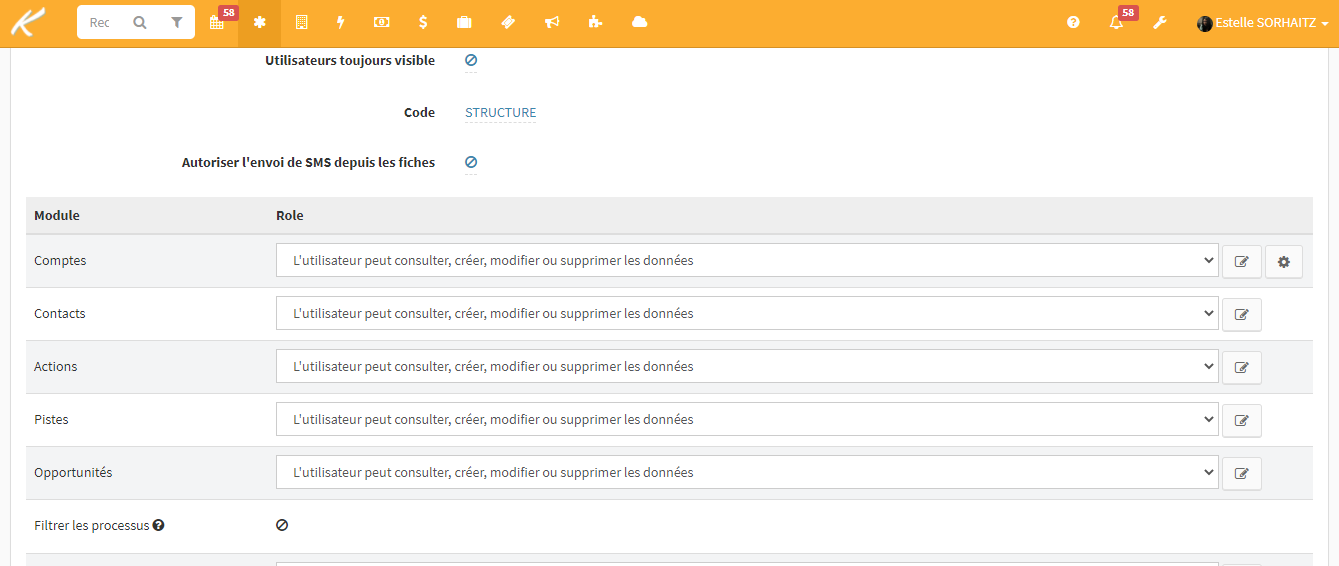This screenshot has height=566, width=1339.
Task: Click the ticket icon in the navbar
Action: pyautogui.click(x=508, y=22)
